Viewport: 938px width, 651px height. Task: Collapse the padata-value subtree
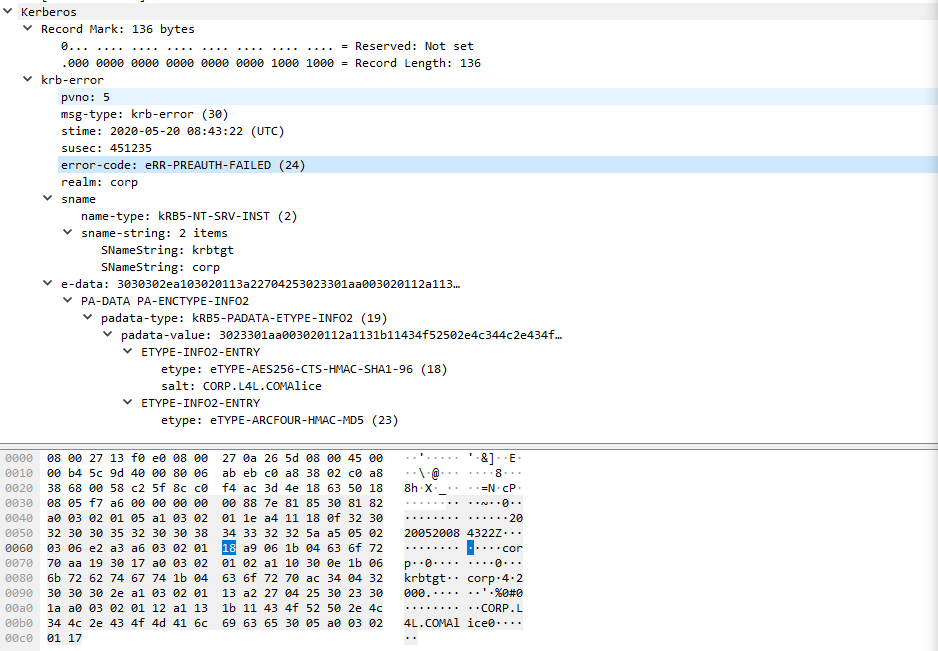click(108, 335)
